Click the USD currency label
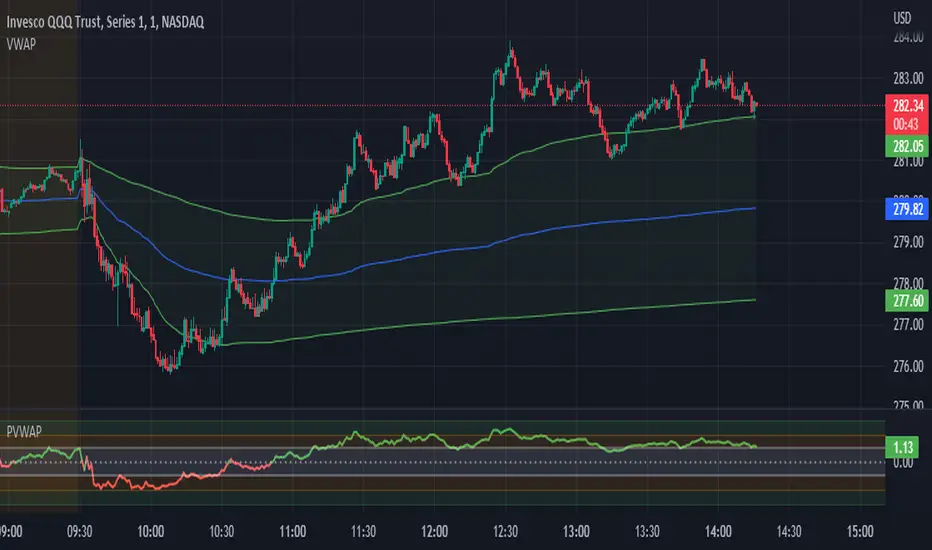This screenshot has width=932, height=550. pos(902,18)
